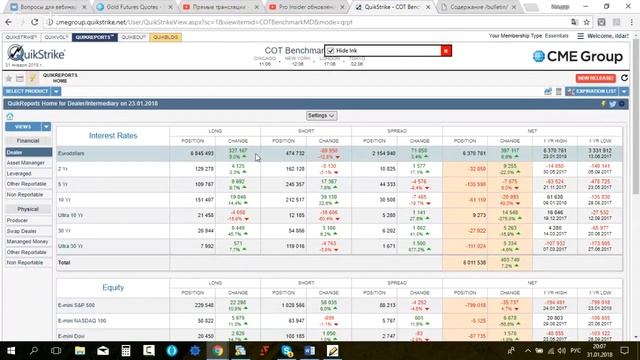Click the star favorites icon in QuikReports toolbar
Image resolution: width=640 pixels, height=360 pixels.
[9, 78]
